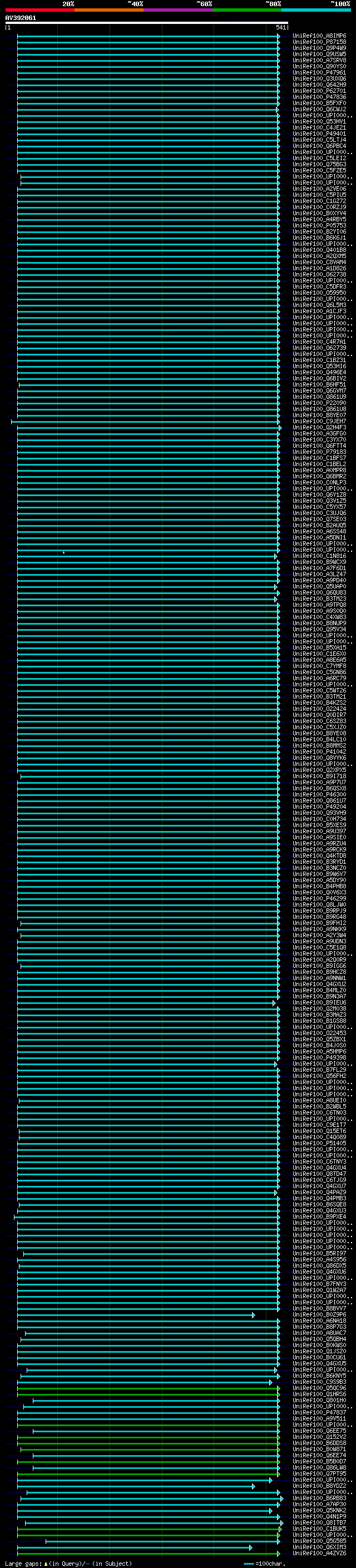Select hit label UniRef100_Q2H4F3
This screenshot has height=1568, width=356.
(319, 427)
